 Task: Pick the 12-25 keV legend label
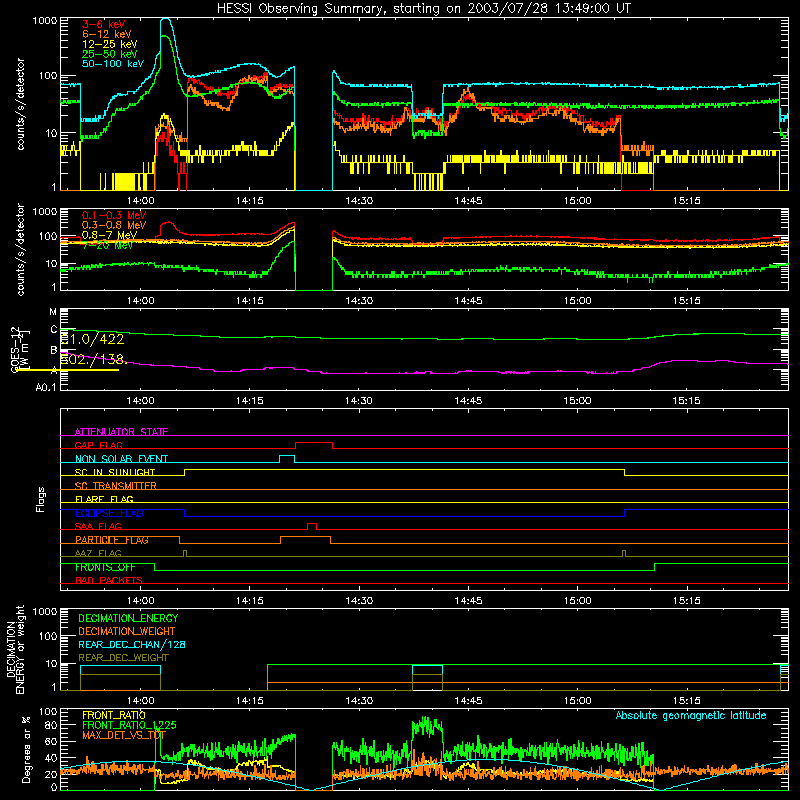point(110,44)
